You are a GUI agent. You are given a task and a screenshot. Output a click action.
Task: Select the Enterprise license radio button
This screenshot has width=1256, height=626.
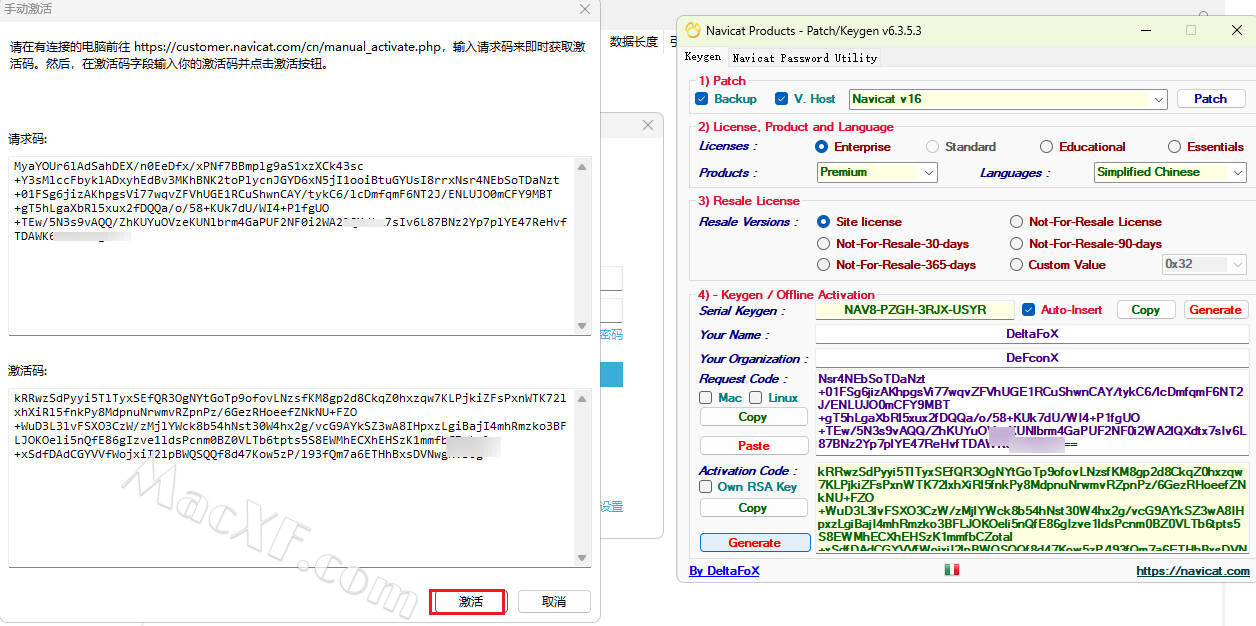(x=822, y=147)
